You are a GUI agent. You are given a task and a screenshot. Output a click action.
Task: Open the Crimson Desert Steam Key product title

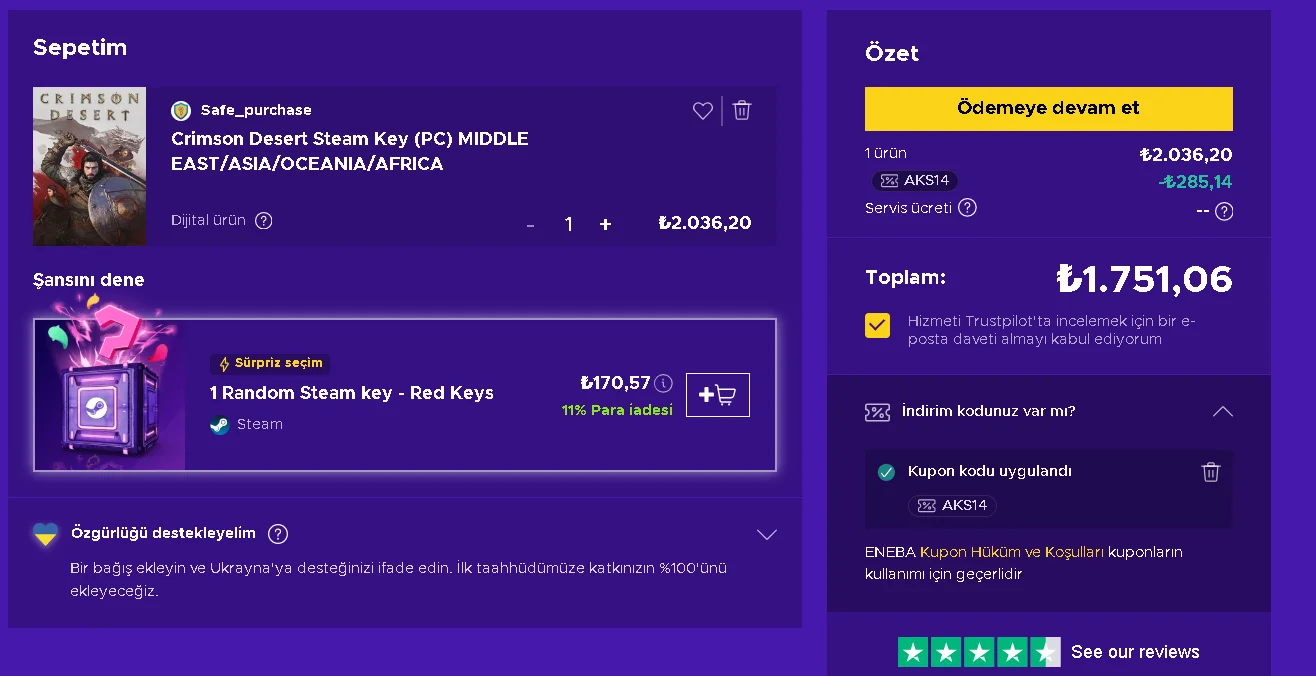350,151
